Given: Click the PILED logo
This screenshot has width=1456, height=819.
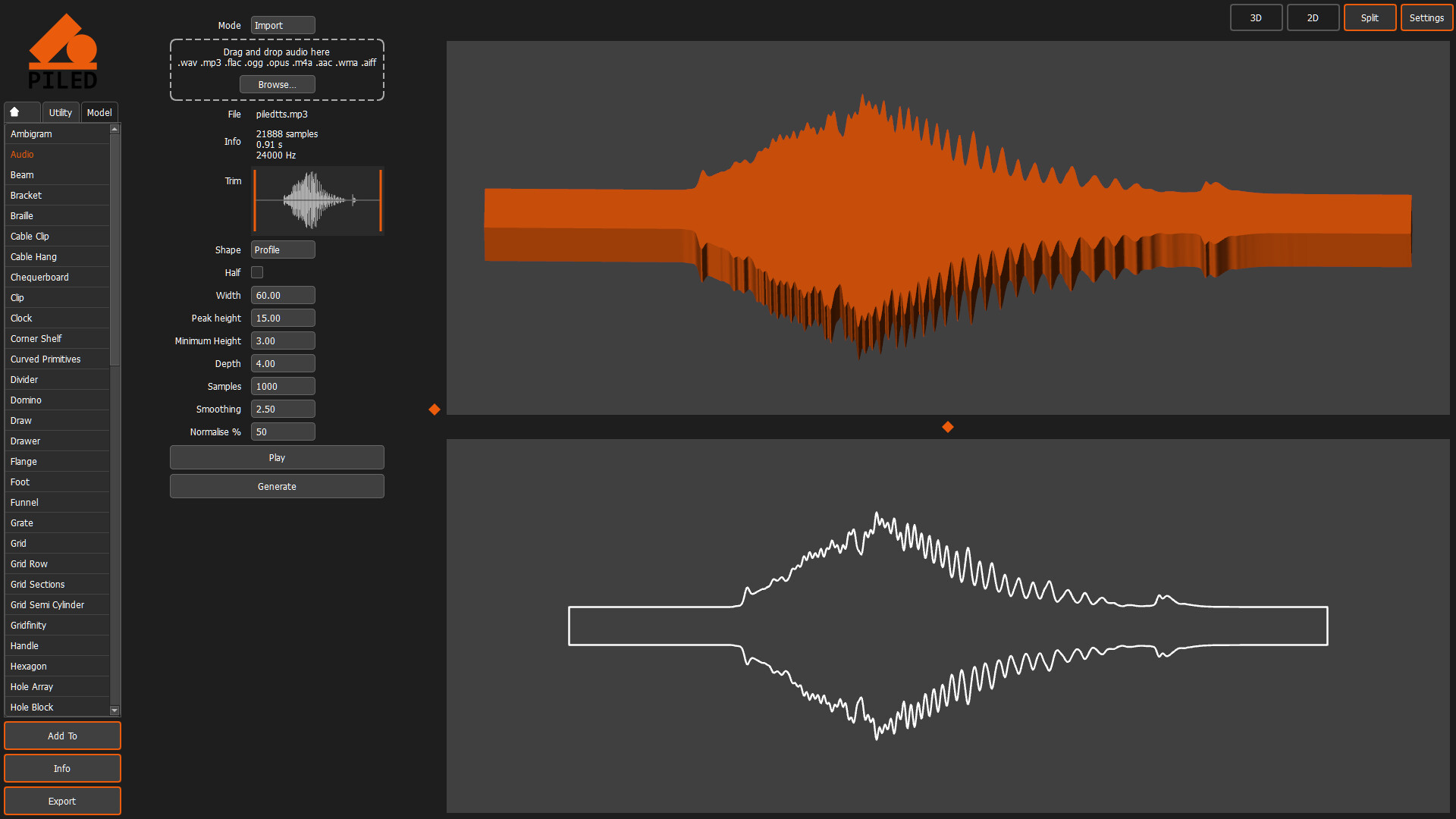Looking at the screenshot, I should pos(63,52).
